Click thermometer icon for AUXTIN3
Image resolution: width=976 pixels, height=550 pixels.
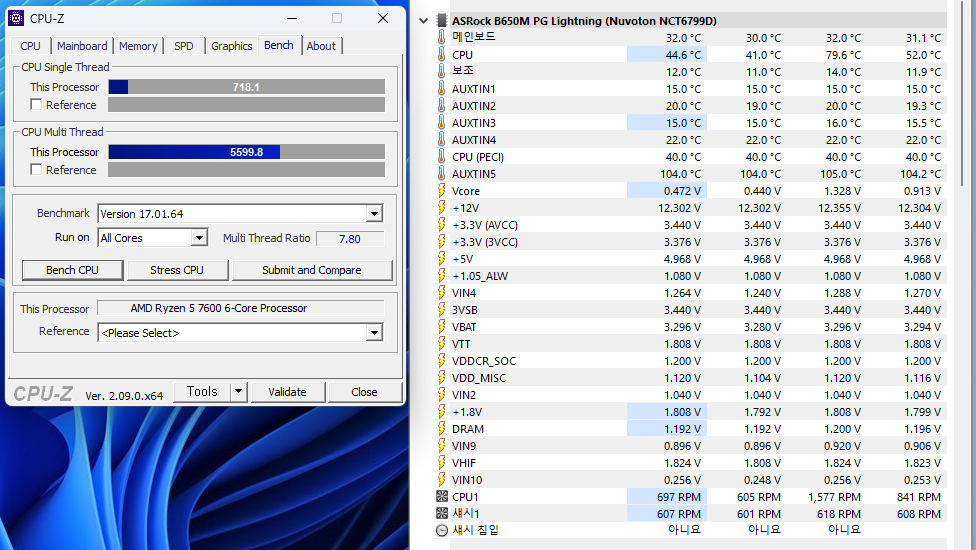coord(441,123)
